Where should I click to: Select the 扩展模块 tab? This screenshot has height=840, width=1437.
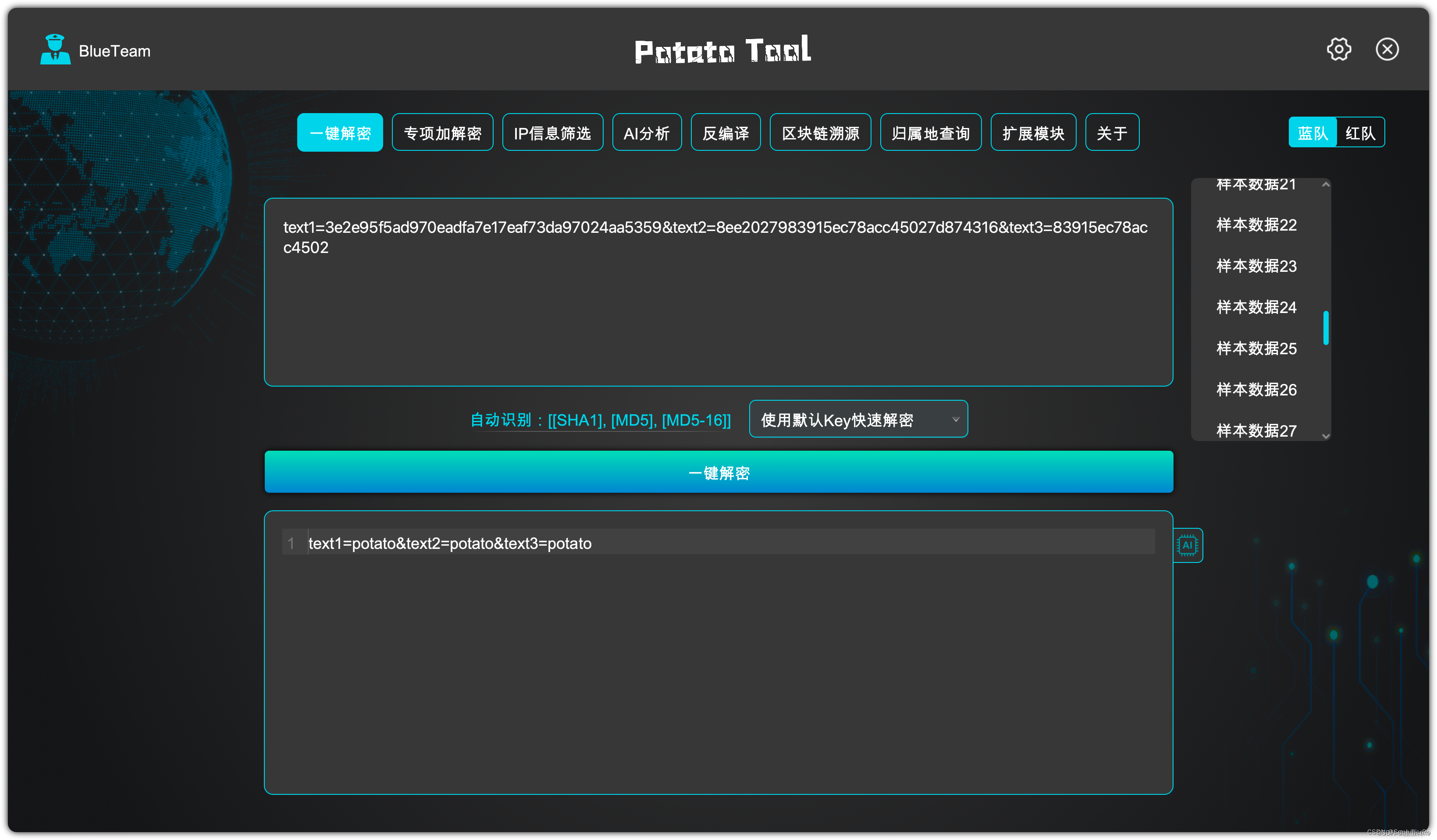[1033, 133]
